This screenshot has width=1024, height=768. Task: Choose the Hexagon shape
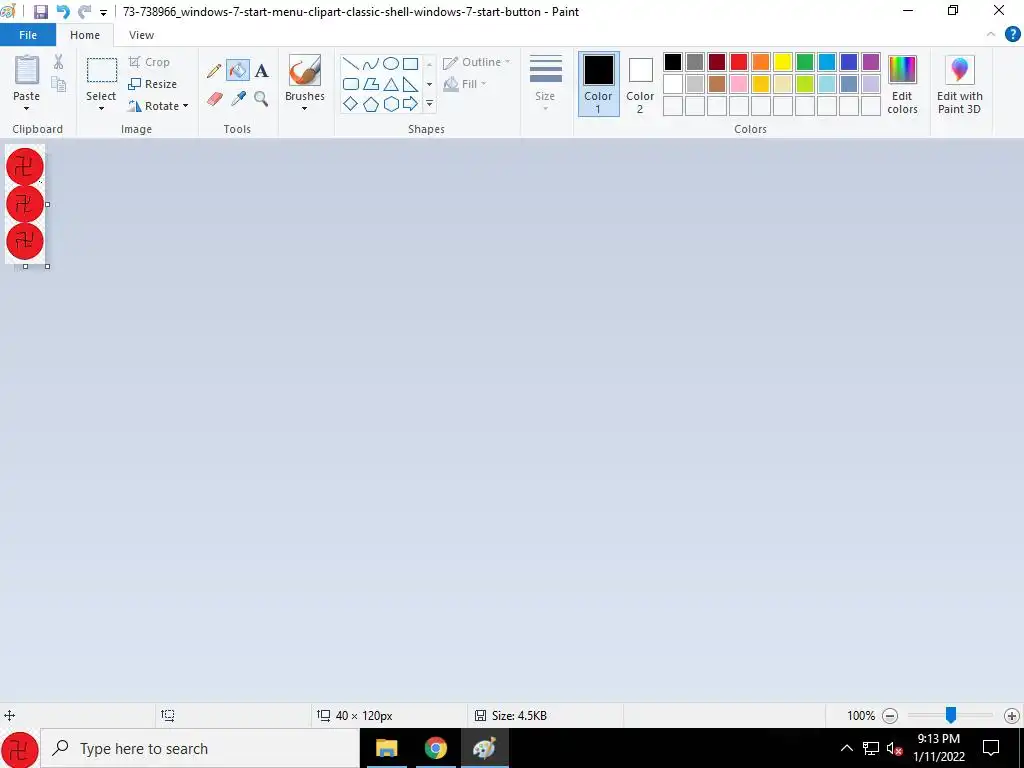391,104
